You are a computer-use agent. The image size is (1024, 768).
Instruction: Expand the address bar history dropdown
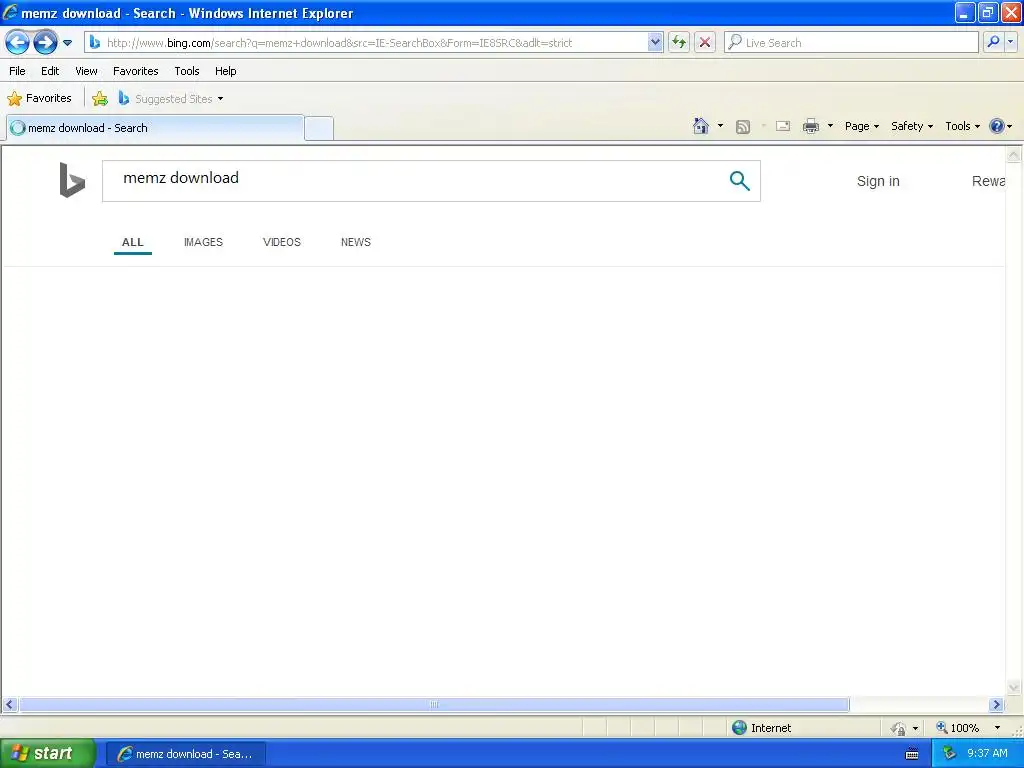655,42
